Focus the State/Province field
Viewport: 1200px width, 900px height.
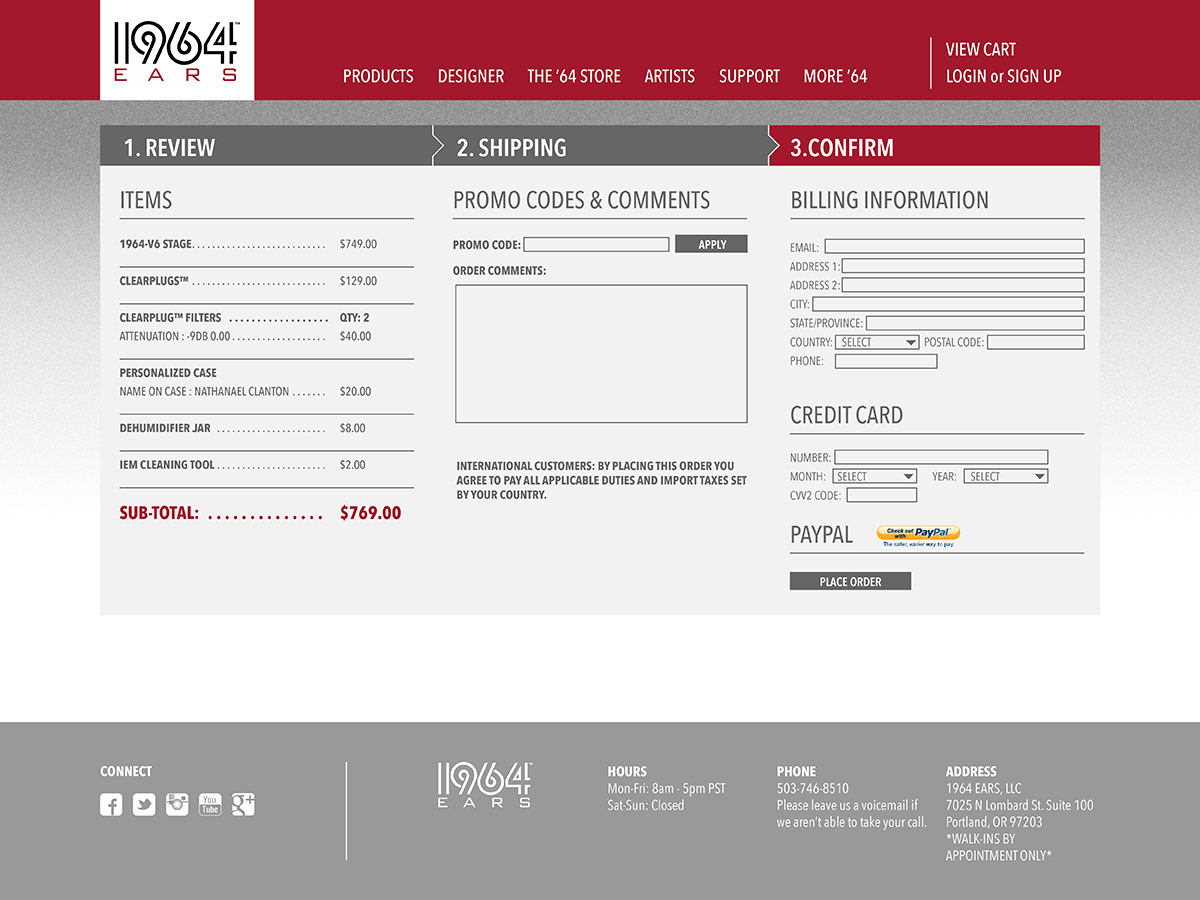(975, 323)
